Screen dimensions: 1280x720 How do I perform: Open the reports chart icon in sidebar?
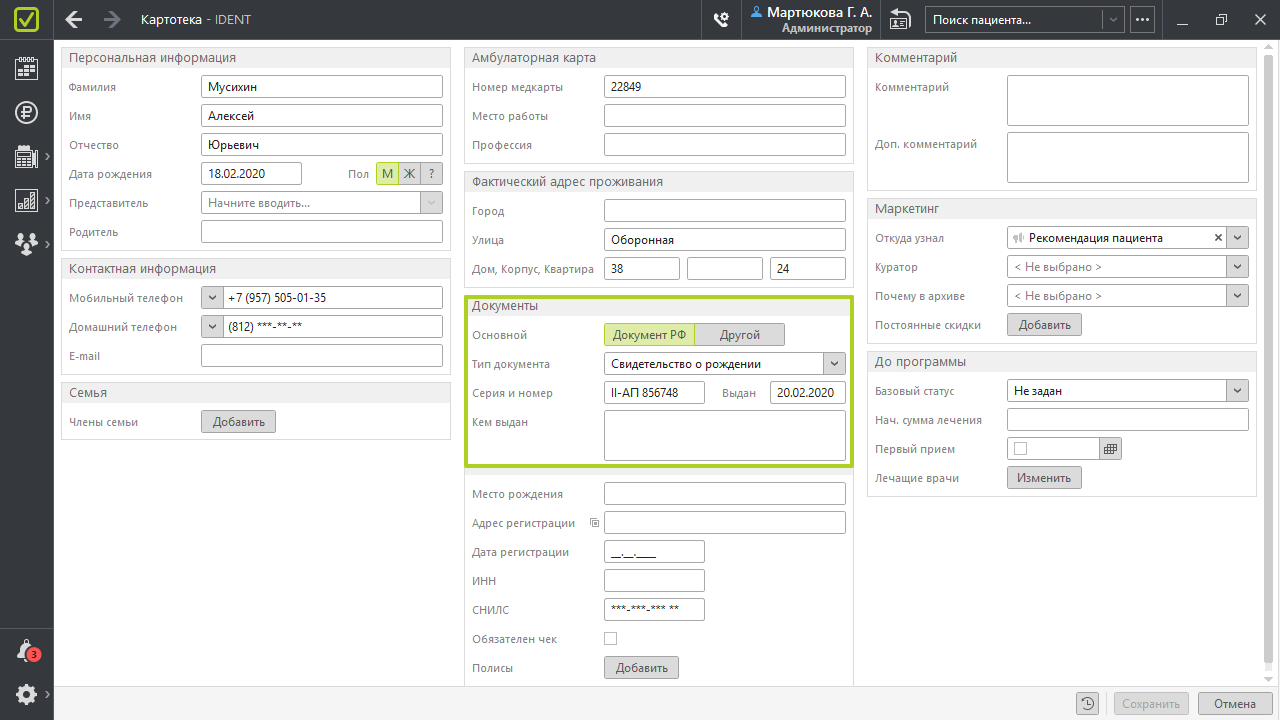click(x=26, y=201)
